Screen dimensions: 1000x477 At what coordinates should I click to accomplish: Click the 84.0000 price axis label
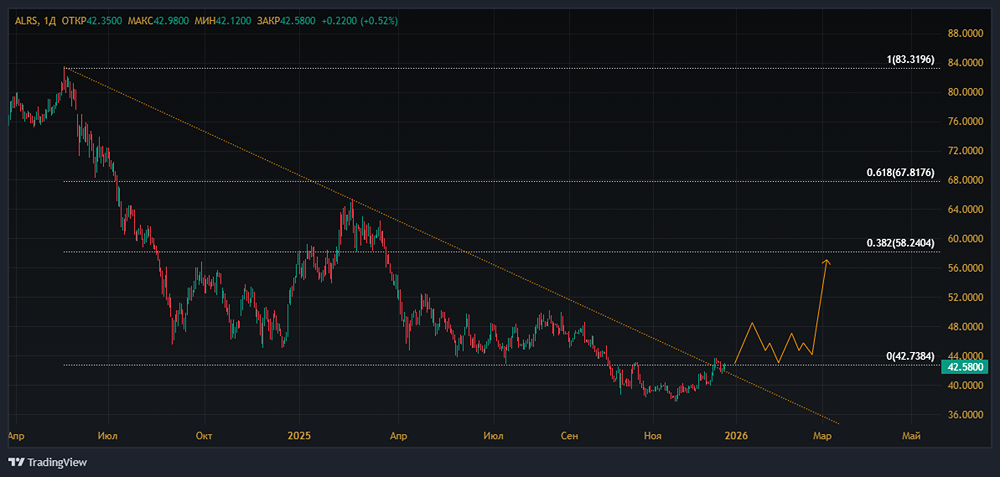(964, 62)
